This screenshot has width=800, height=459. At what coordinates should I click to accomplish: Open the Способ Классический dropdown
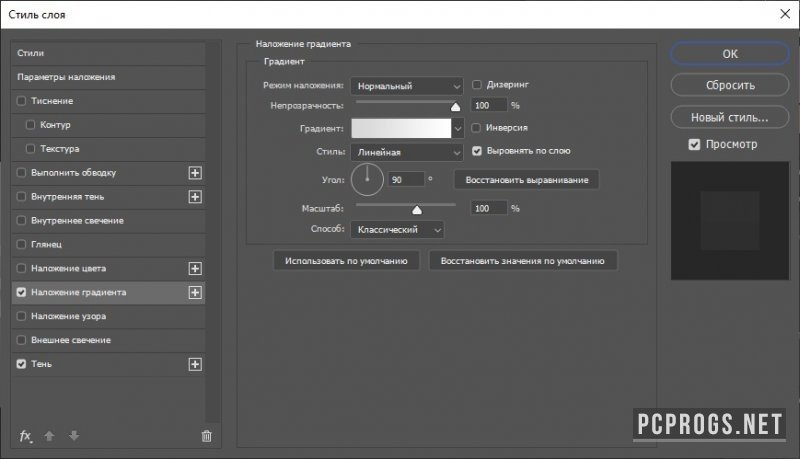tap(397, 230)
